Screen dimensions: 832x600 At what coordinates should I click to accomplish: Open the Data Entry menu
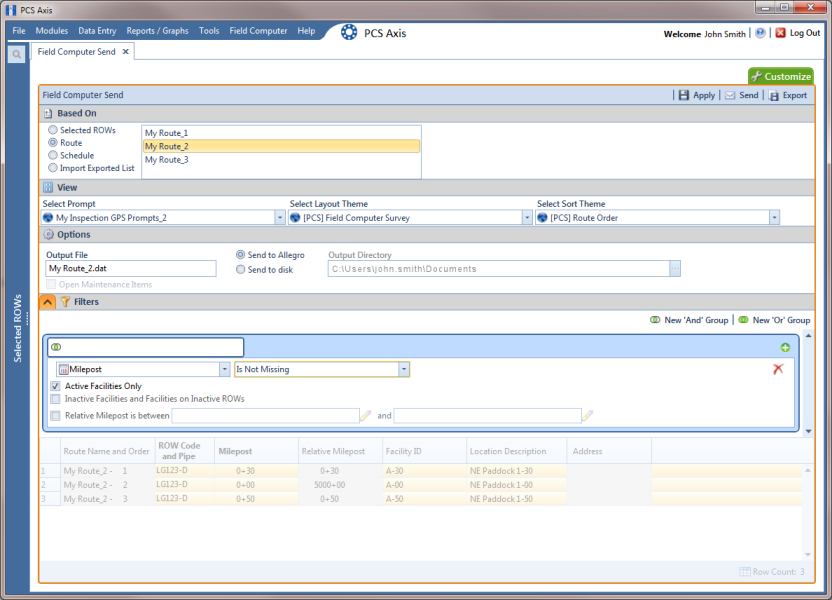coord(97,31)
